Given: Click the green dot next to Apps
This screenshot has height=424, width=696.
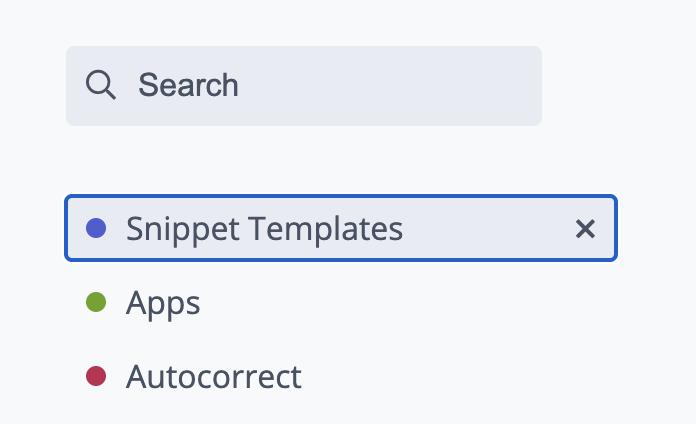Looking at the screenshot, I should point(96,302).
